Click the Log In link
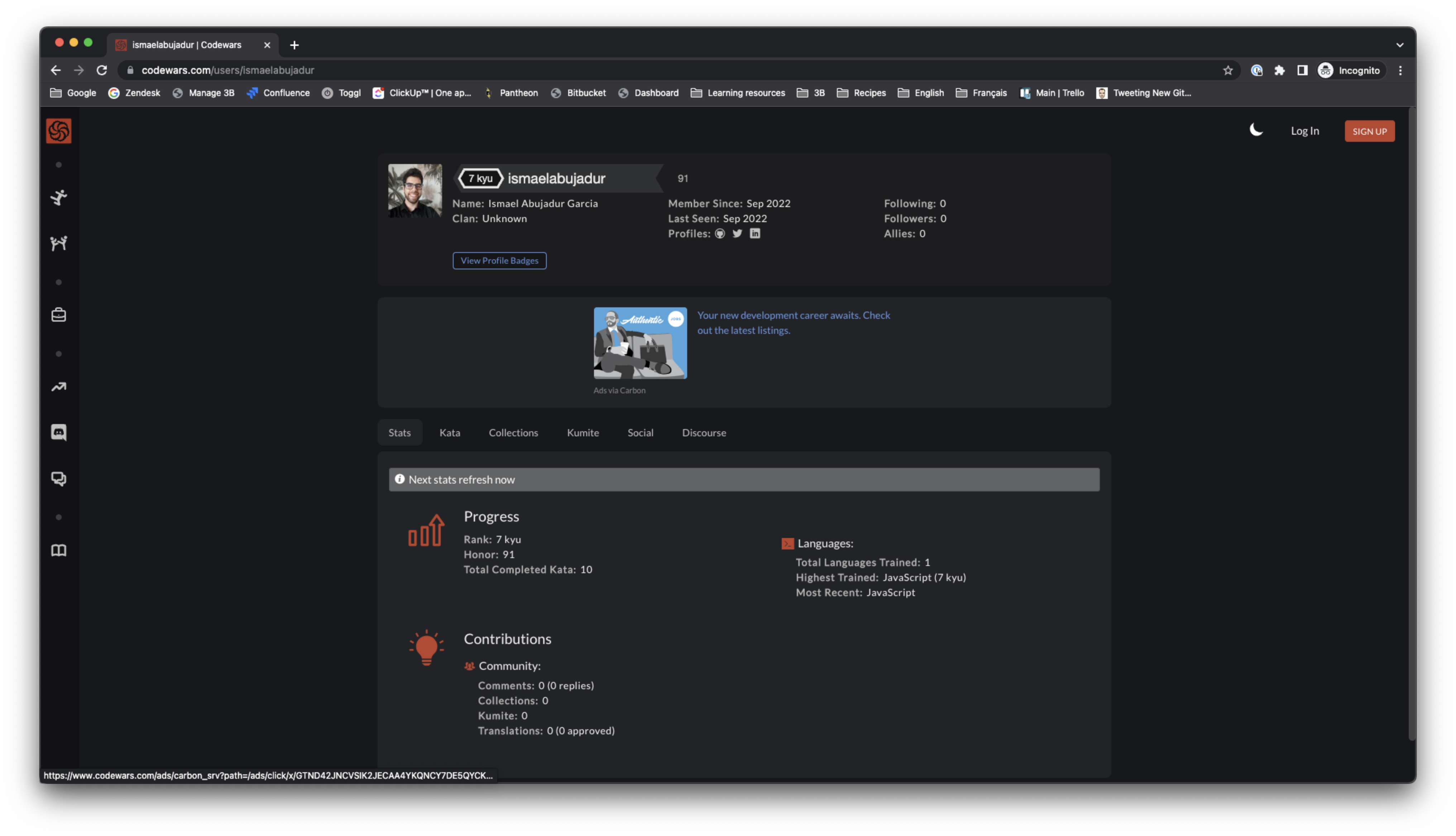Screen dimensions: 1456x836 coord(1305,131)
